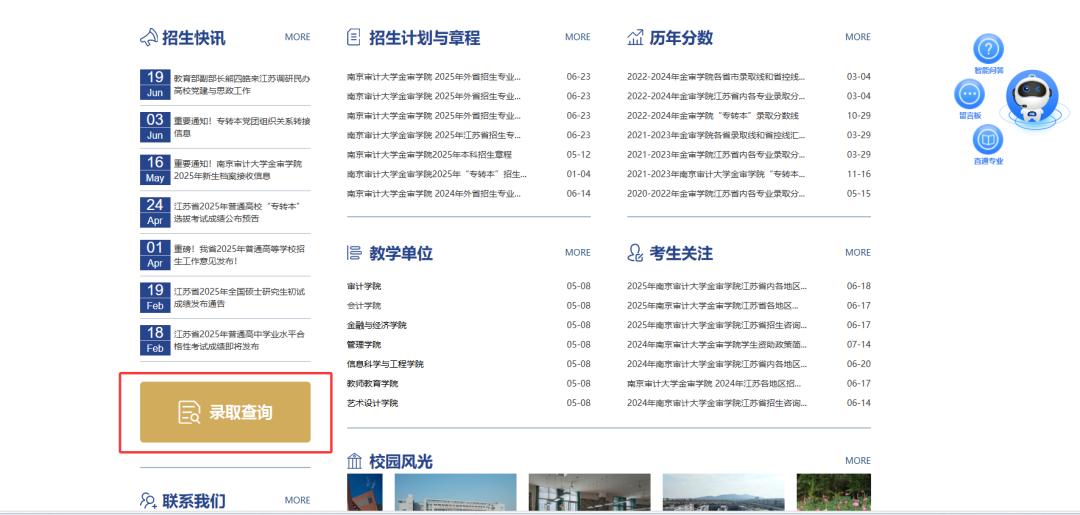This screenshot has width=1080, height=515.
Task: Open 2024年江苏省招生咨询 entry dated 06-14
Action: pos(717,403)
